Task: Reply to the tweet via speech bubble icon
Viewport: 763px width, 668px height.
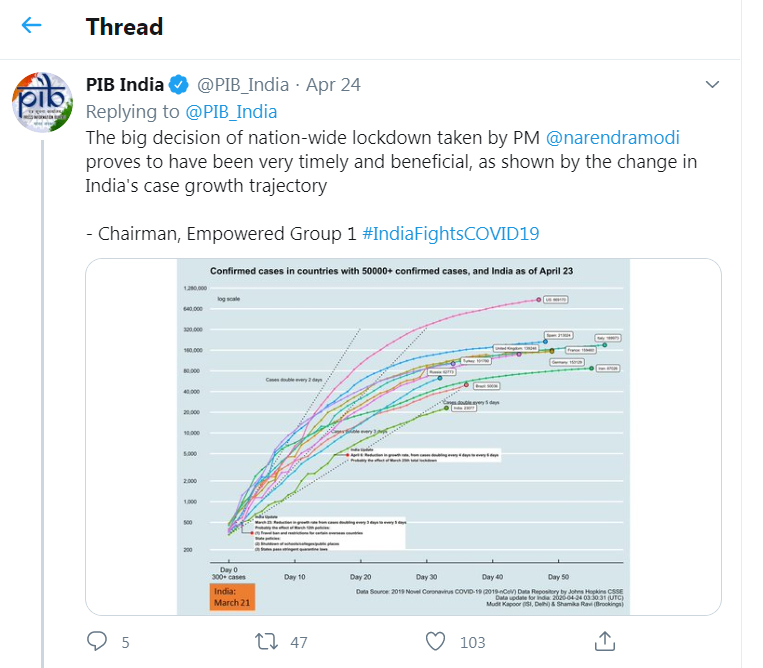Action: (97, 641)
